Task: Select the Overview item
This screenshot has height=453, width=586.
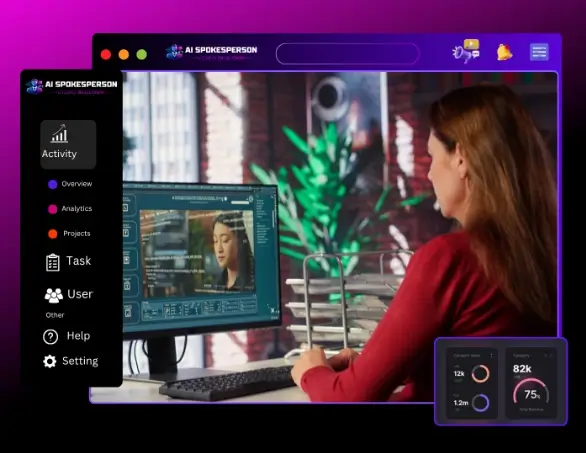Action: pos(77,184)
